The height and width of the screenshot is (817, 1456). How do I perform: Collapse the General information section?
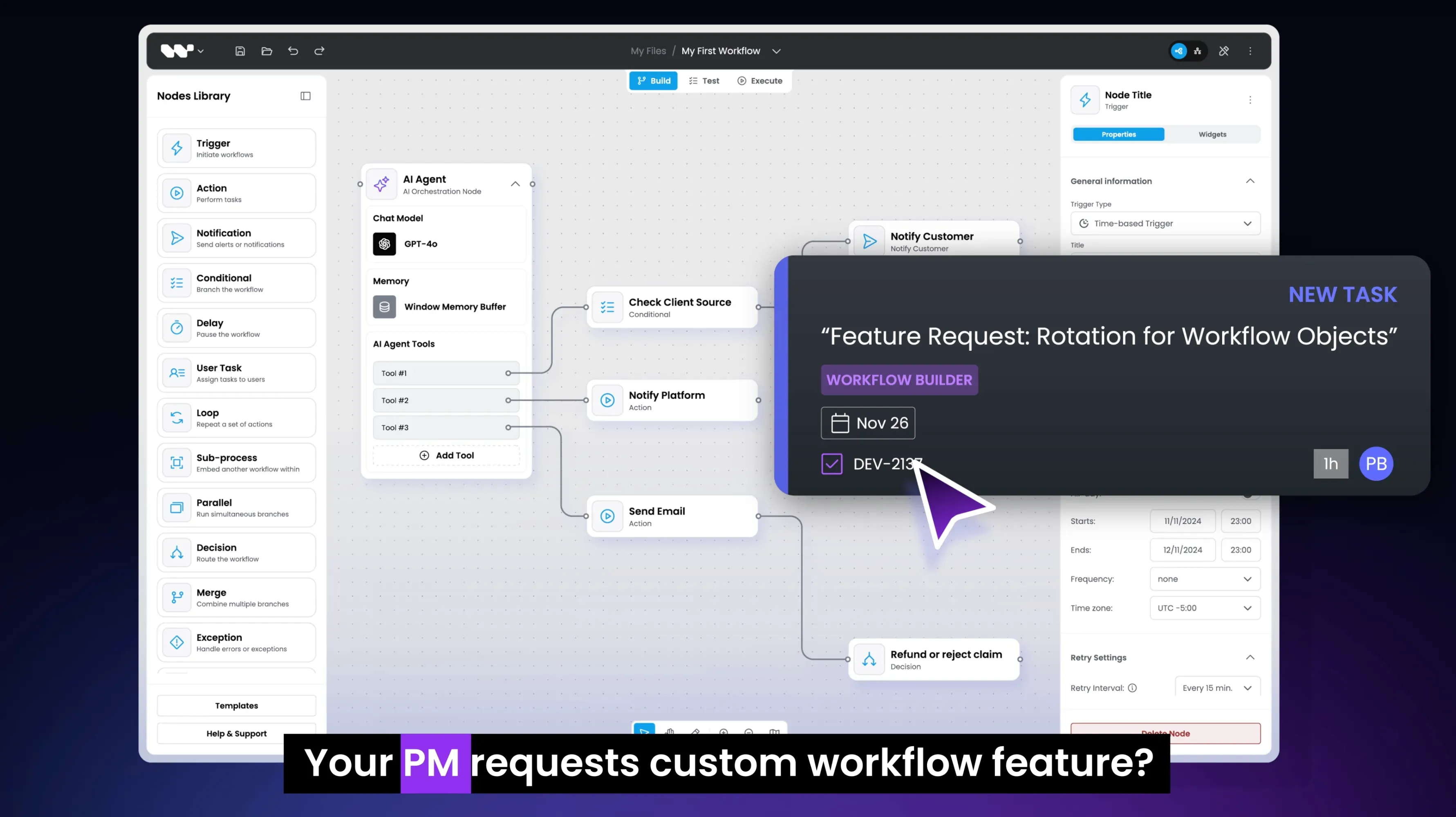(1250, 181)
